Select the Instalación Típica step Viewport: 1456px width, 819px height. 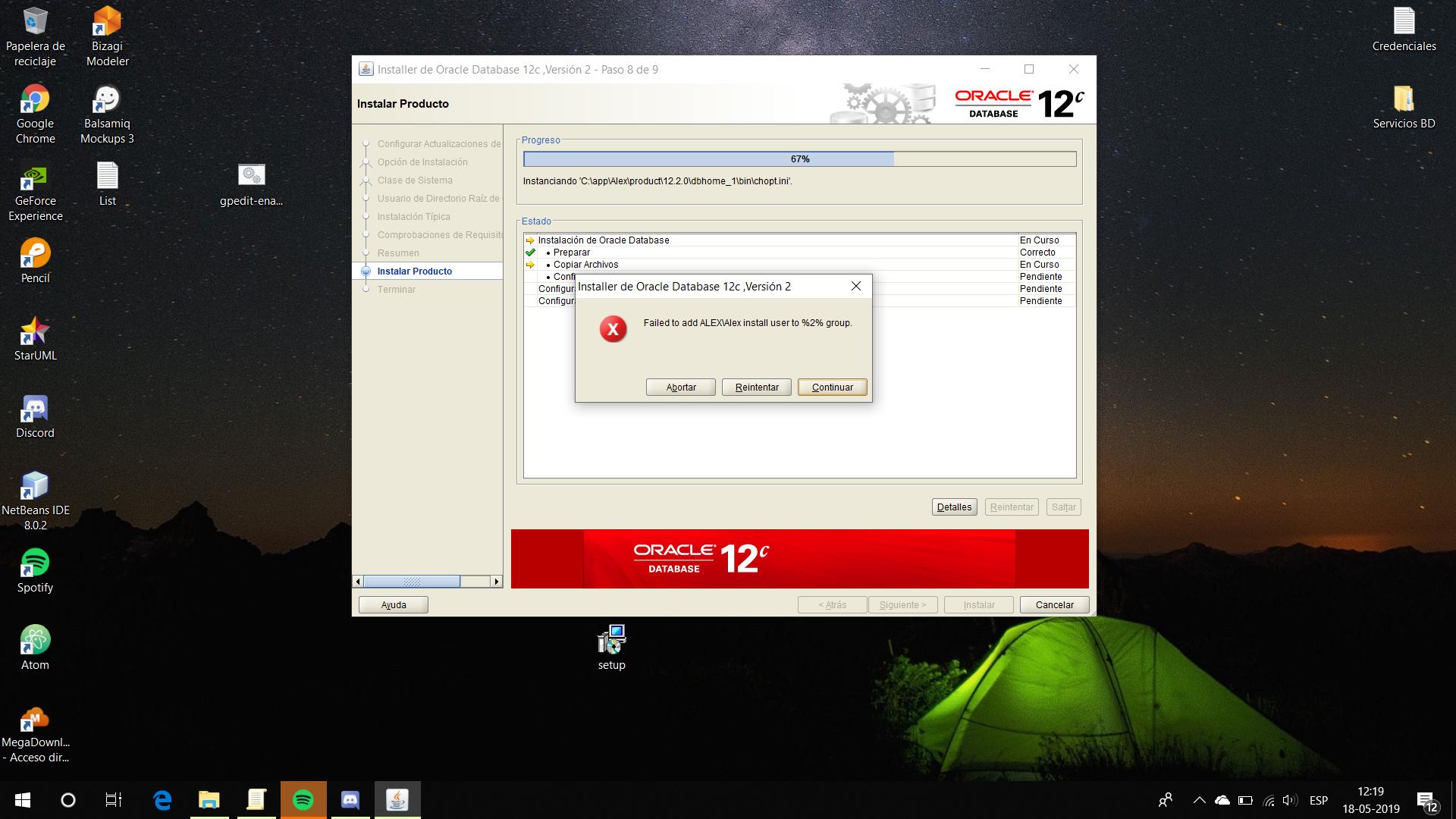(x=413, y=216)
